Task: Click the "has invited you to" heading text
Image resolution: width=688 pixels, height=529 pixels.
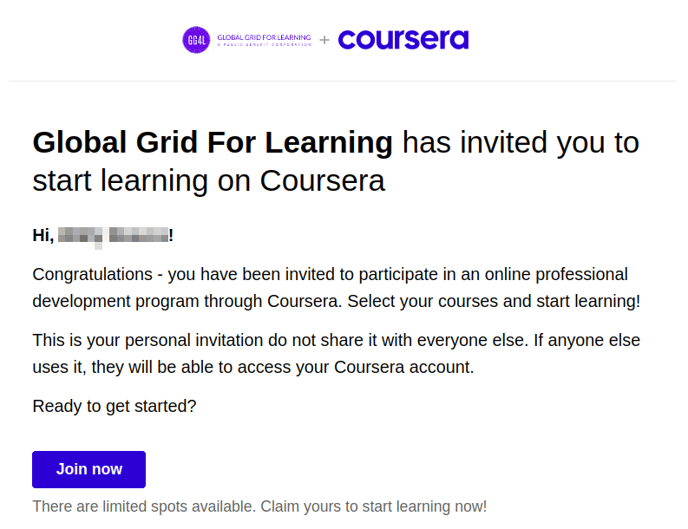Action: pos(520,143)
